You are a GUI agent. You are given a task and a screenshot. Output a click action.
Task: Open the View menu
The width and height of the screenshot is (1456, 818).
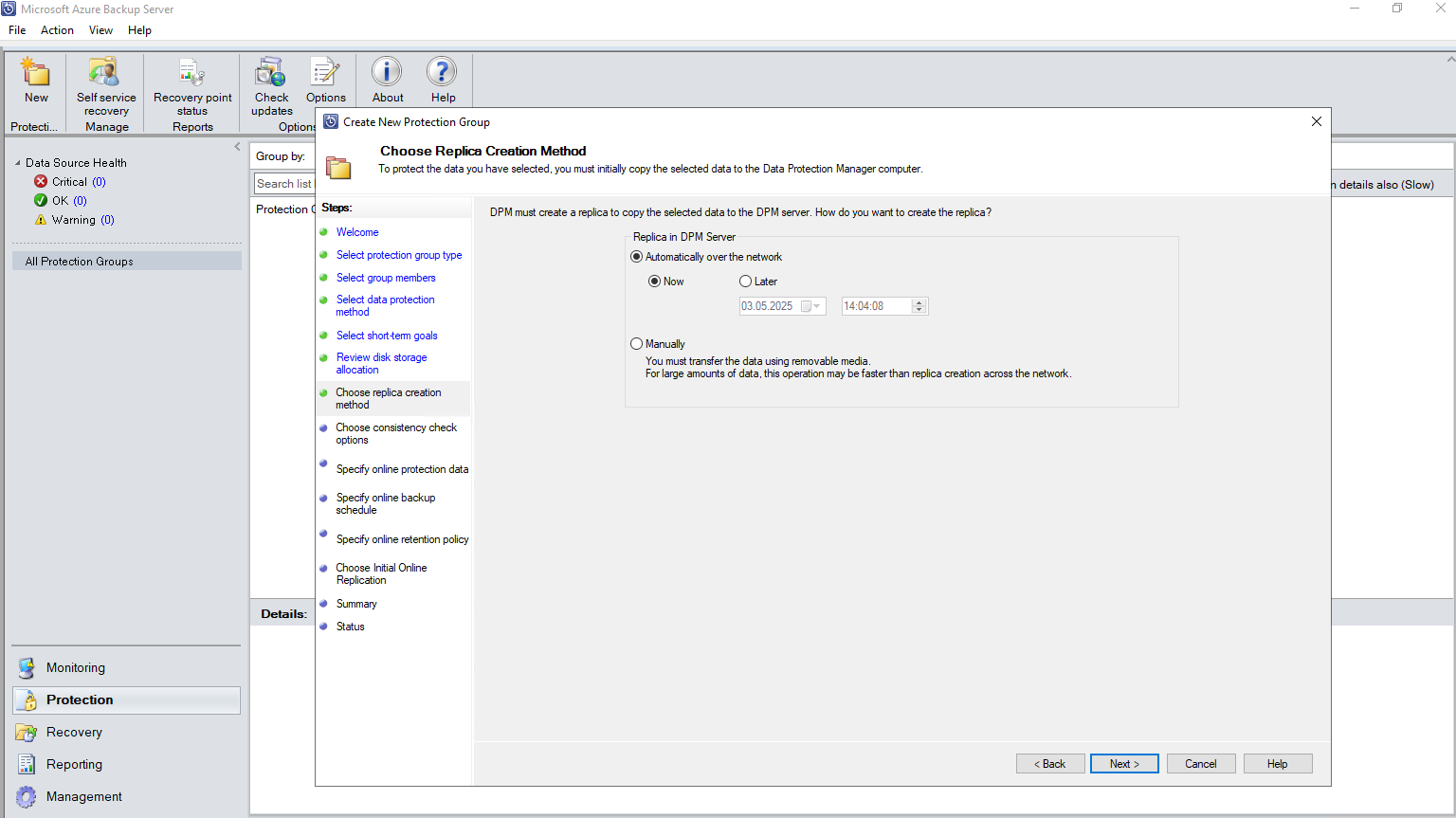100,30
